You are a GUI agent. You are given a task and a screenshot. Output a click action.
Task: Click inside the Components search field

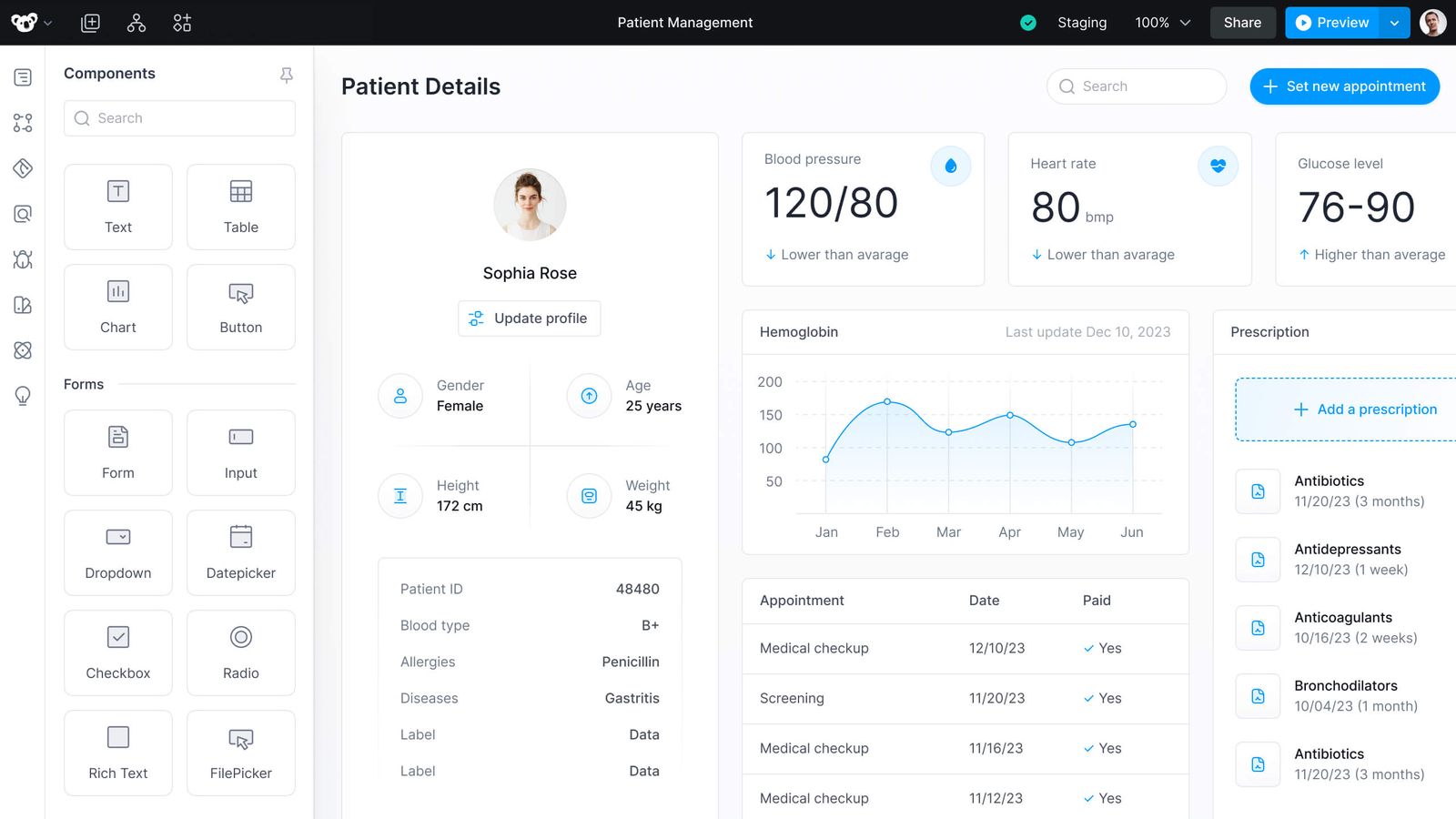[179, 117]
